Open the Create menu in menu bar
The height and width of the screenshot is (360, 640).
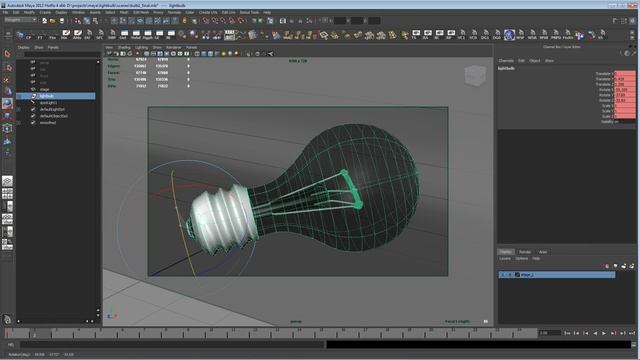click(x=45, y=13)
